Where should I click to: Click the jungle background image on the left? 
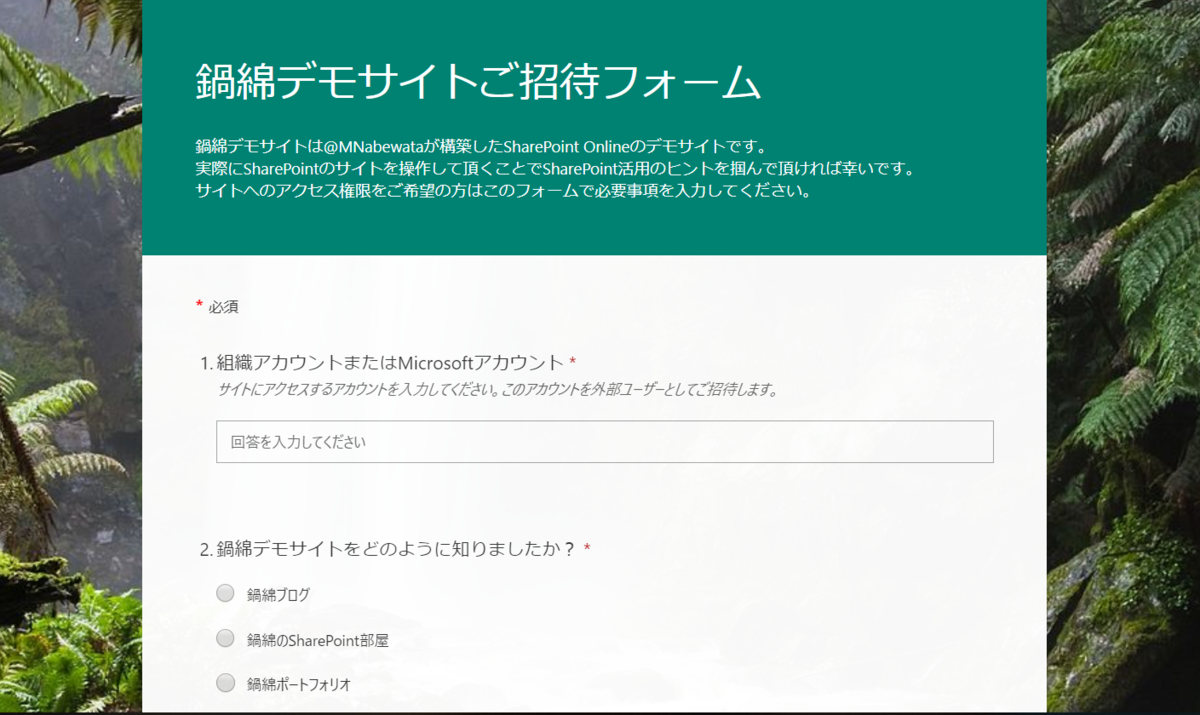coord(70,400)
